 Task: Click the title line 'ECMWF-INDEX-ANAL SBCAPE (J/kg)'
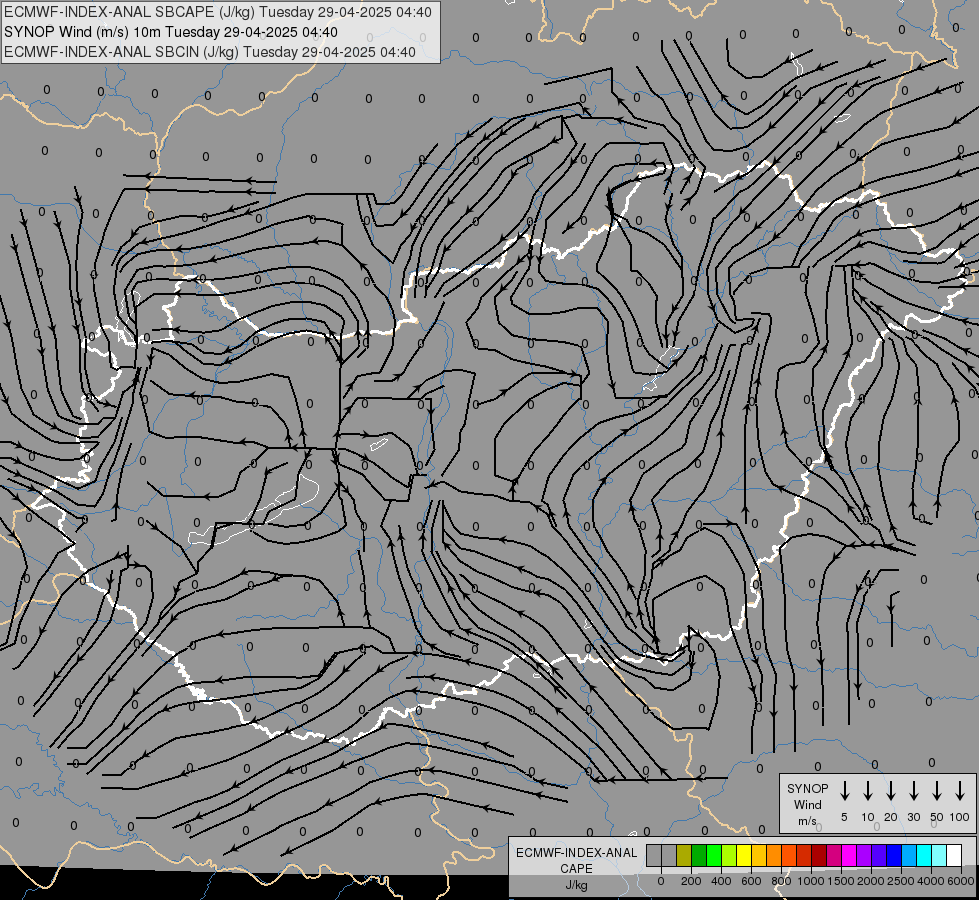[x=130, y=12]
